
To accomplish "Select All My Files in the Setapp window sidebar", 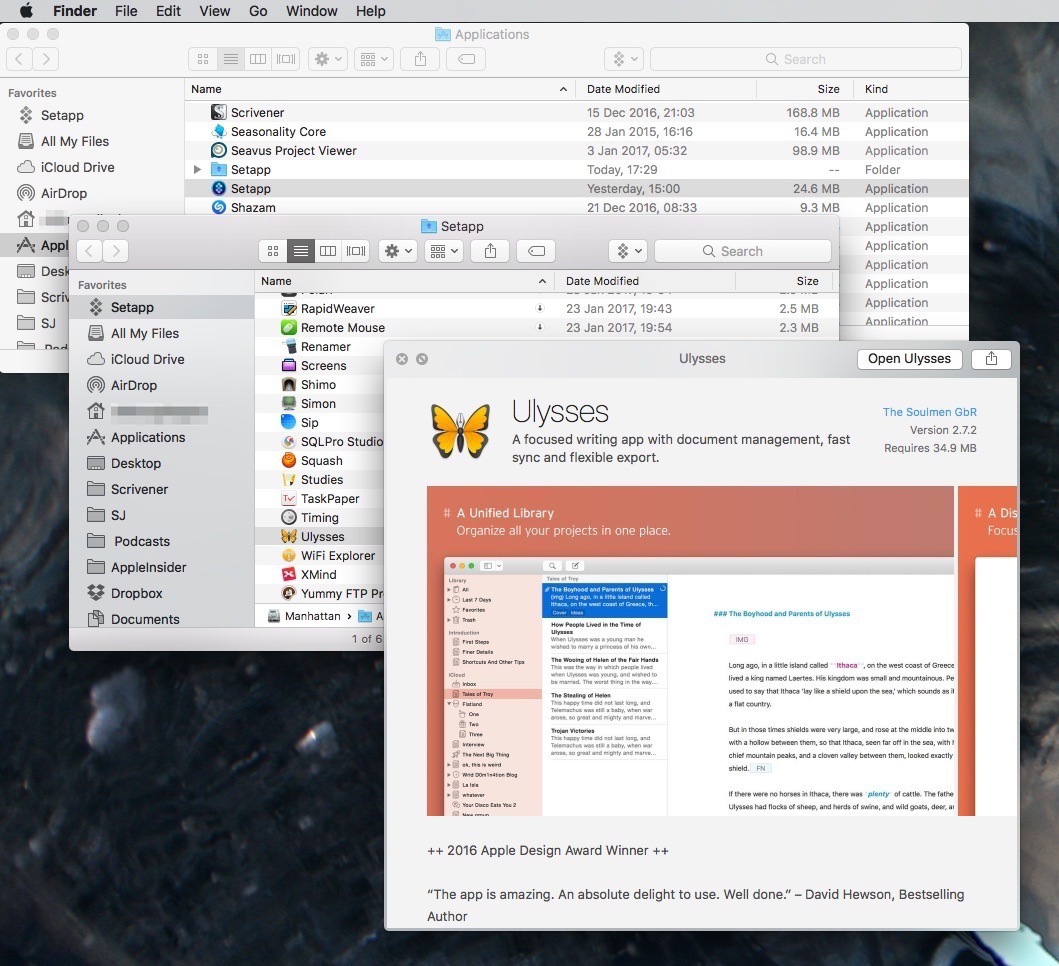I will (162, 333).
